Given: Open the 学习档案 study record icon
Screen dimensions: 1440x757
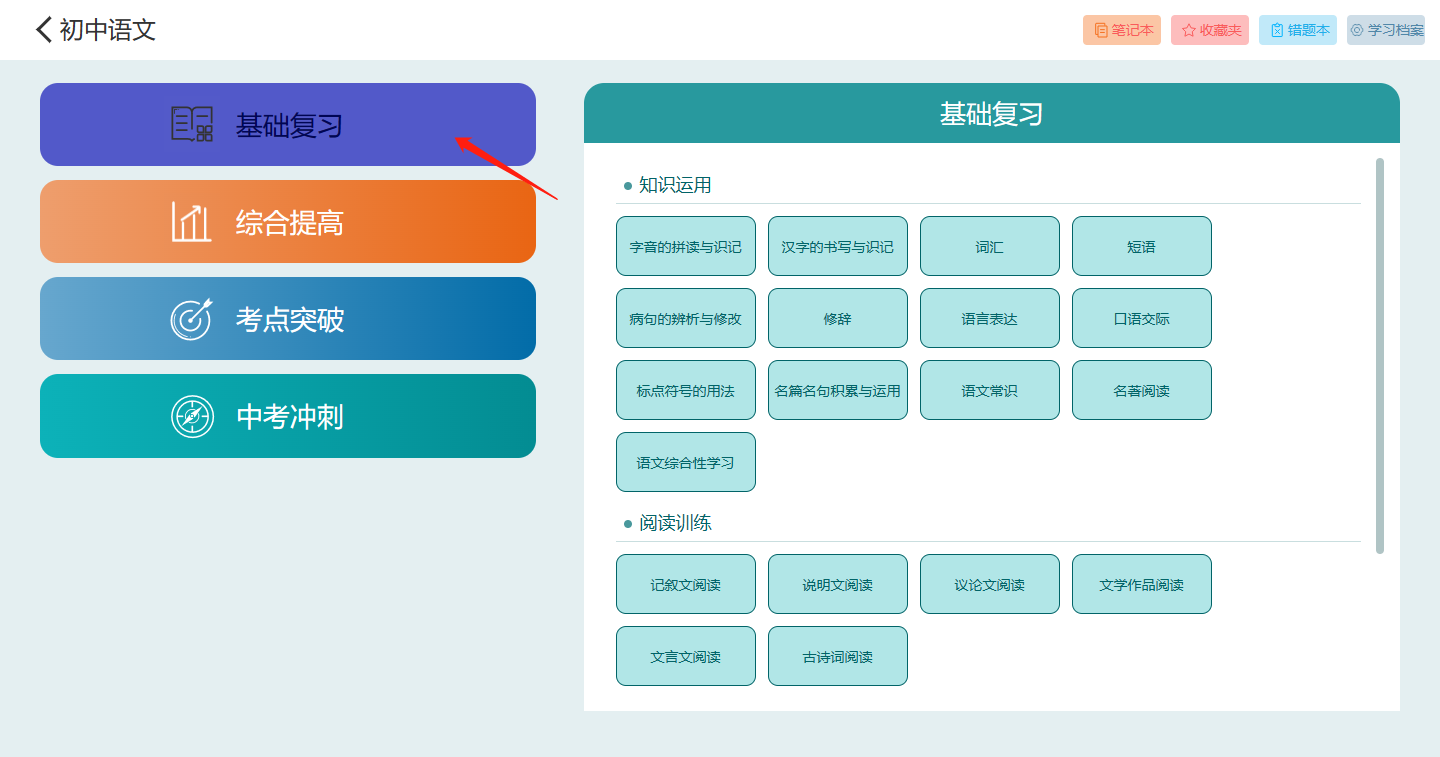Looking at the screenshot, I should [x=1357, y=31].
